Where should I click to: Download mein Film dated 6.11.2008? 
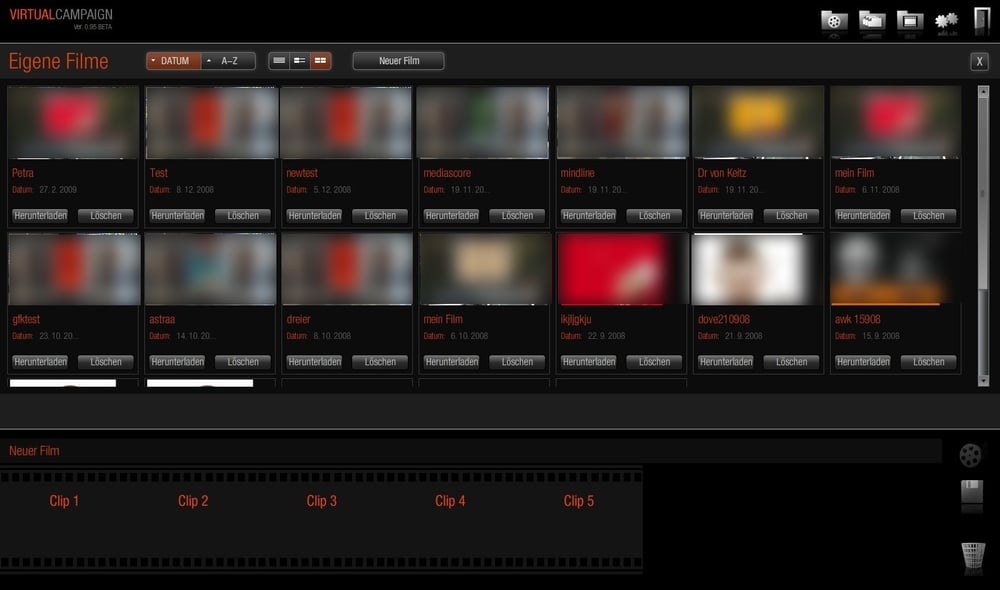(x=863, y=216)
